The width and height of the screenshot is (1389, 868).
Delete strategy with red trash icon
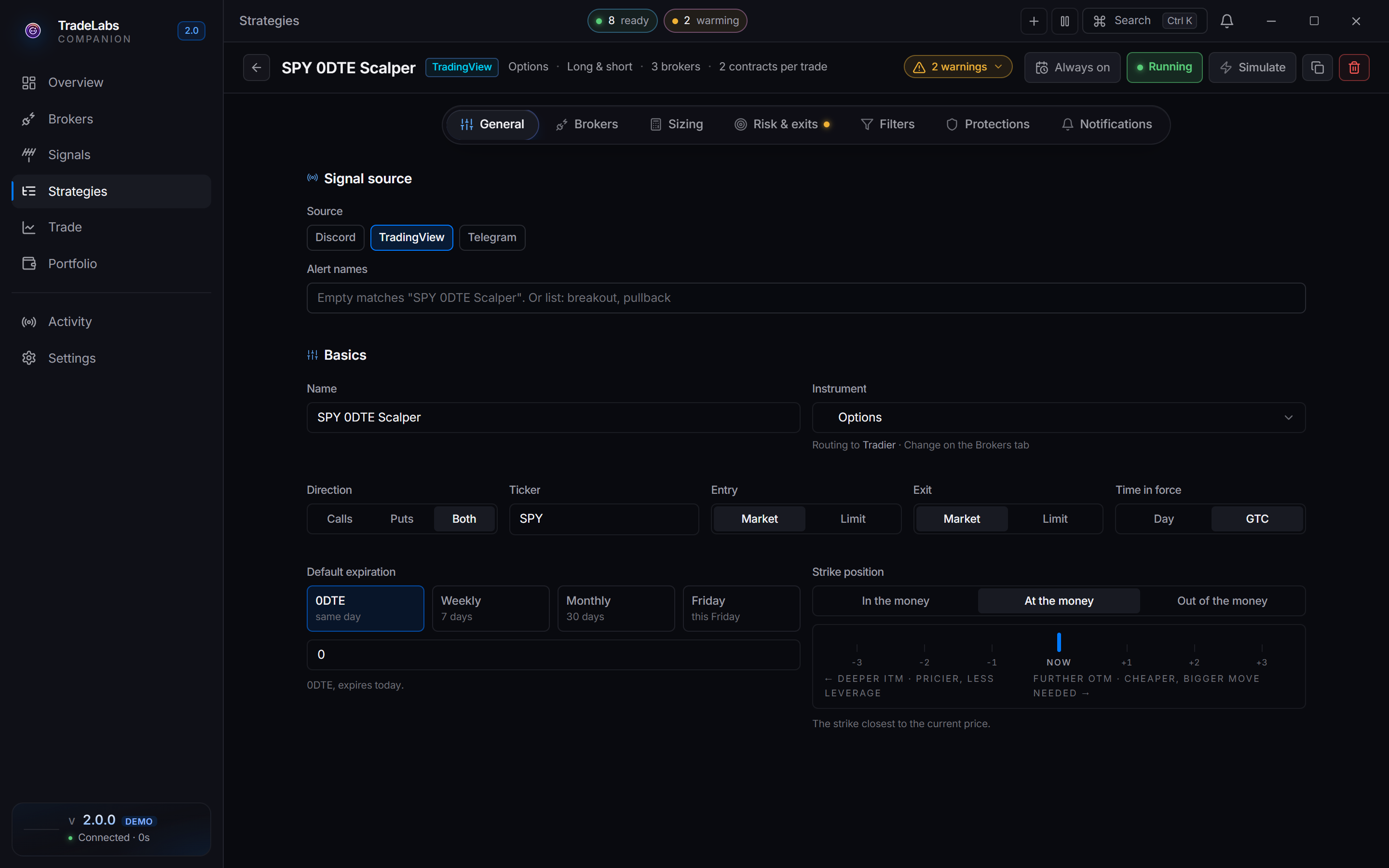1354,67
